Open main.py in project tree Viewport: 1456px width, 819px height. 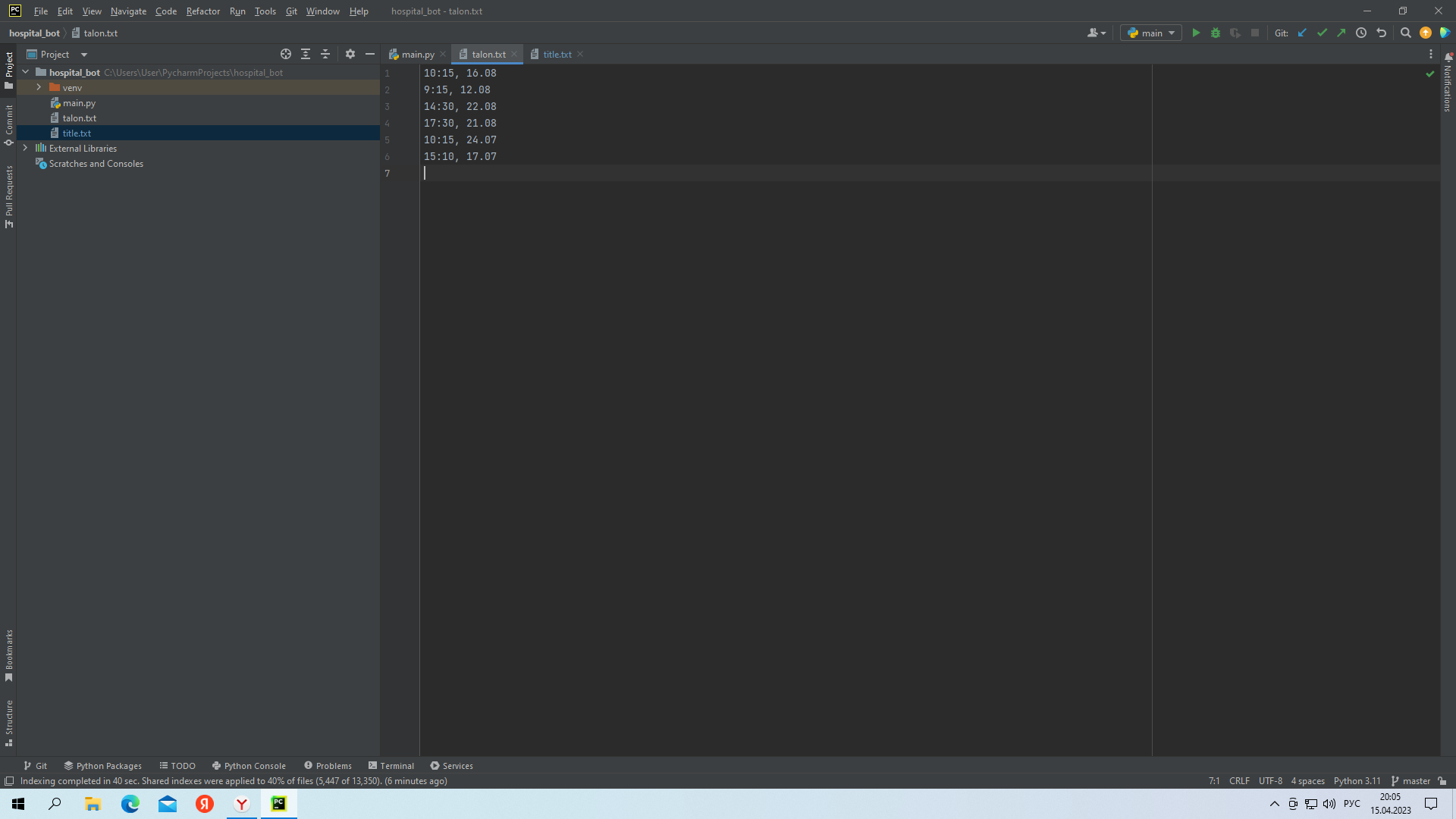point(79,103)
